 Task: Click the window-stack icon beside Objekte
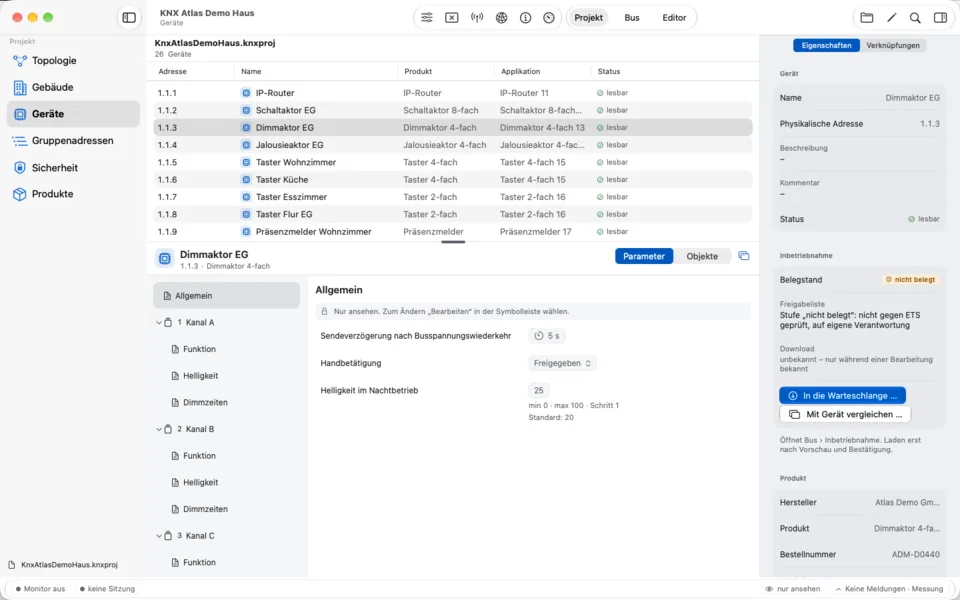744,256
